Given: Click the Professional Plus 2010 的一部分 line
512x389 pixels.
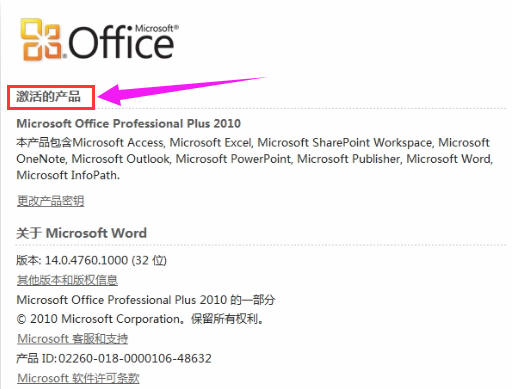Looking at the screenshot, I should tap(146, 300).
